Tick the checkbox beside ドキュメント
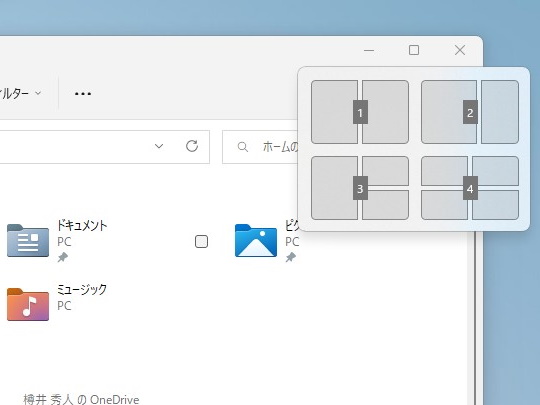The image size is (540, 405). pos(201,241)
